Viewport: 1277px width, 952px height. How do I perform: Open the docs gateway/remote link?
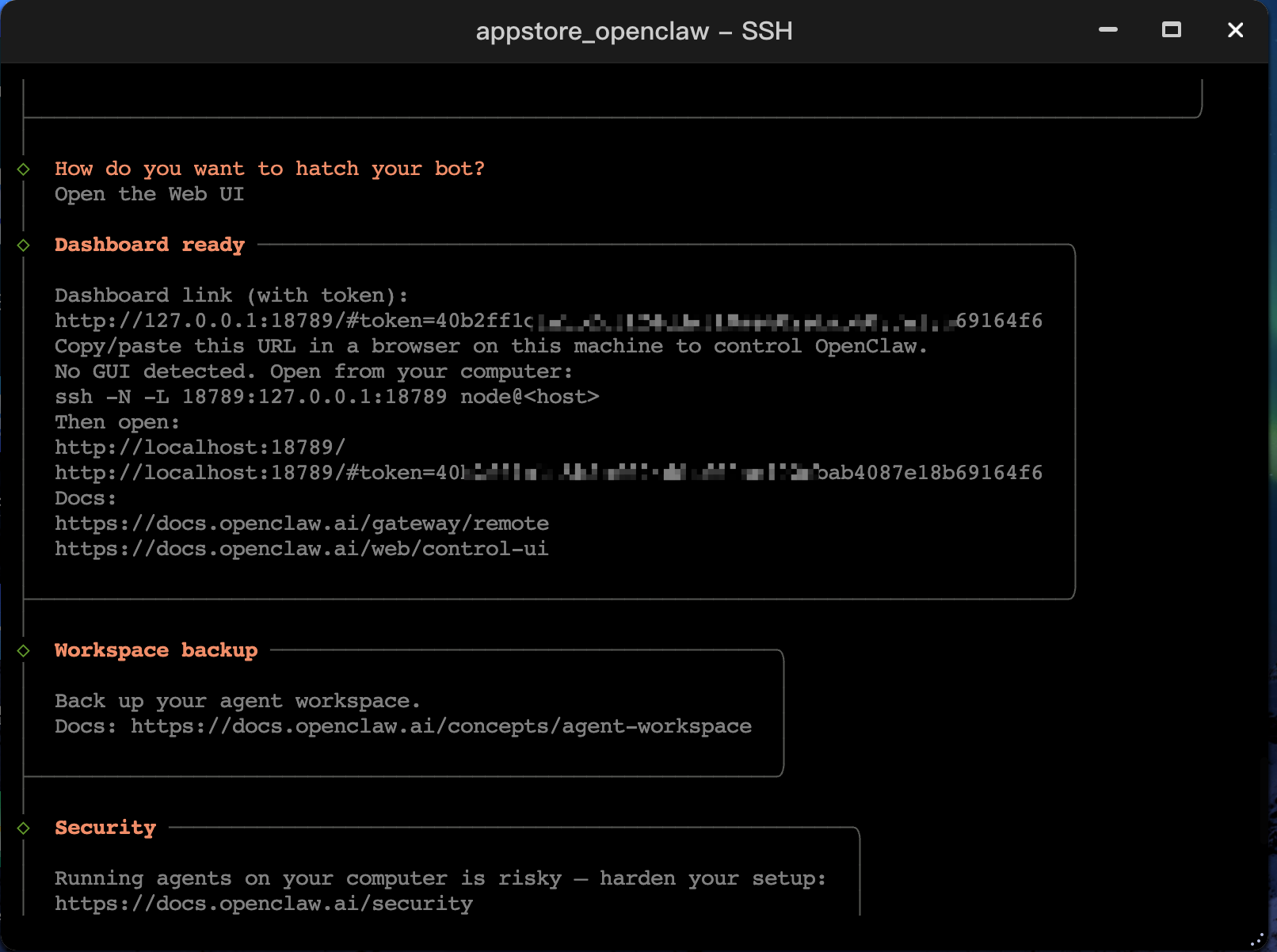(x=301, y=524)
